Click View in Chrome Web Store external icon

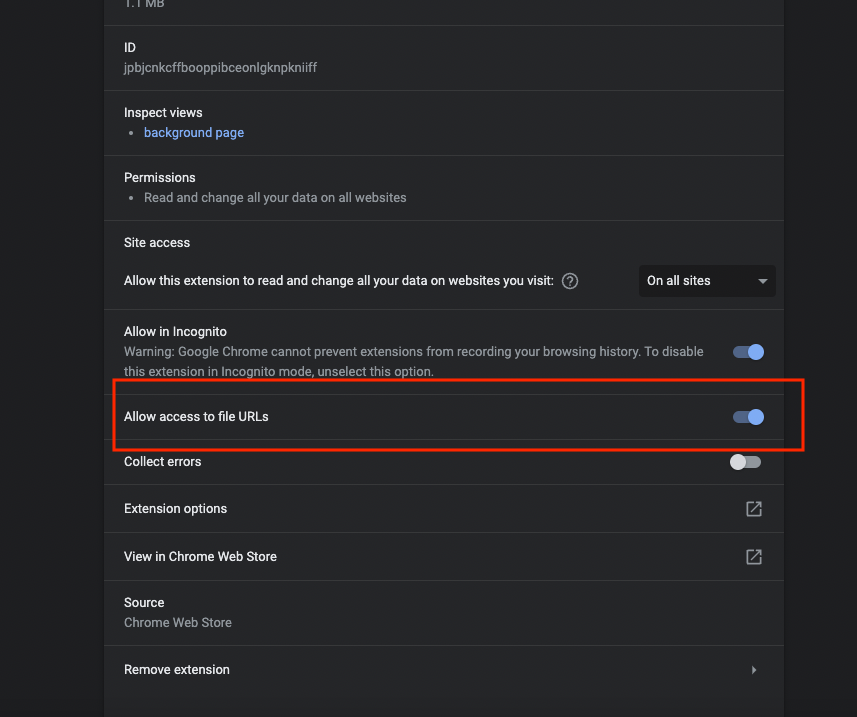coord(753,557)
